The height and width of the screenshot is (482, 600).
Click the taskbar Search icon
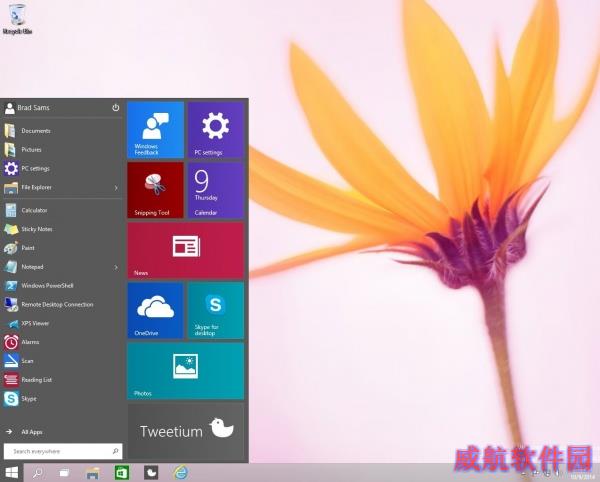[x=38, y=473]
